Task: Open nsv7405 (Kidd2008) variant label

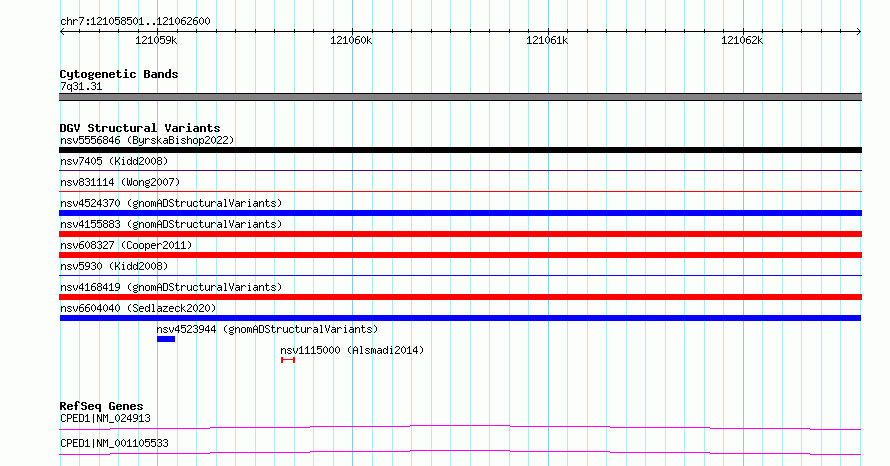Action: (x=114, y=161)
